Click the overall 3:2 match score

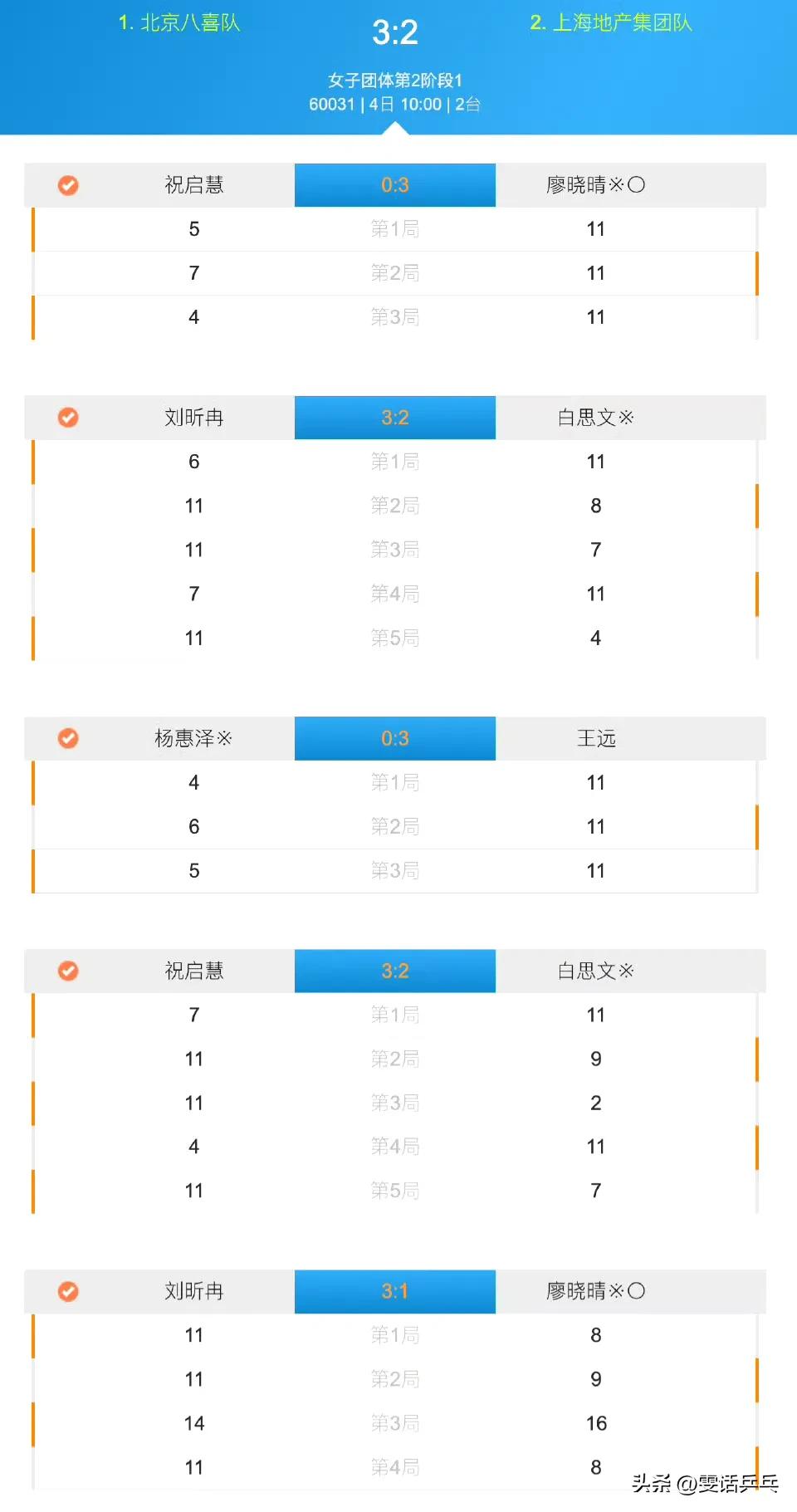395,32
